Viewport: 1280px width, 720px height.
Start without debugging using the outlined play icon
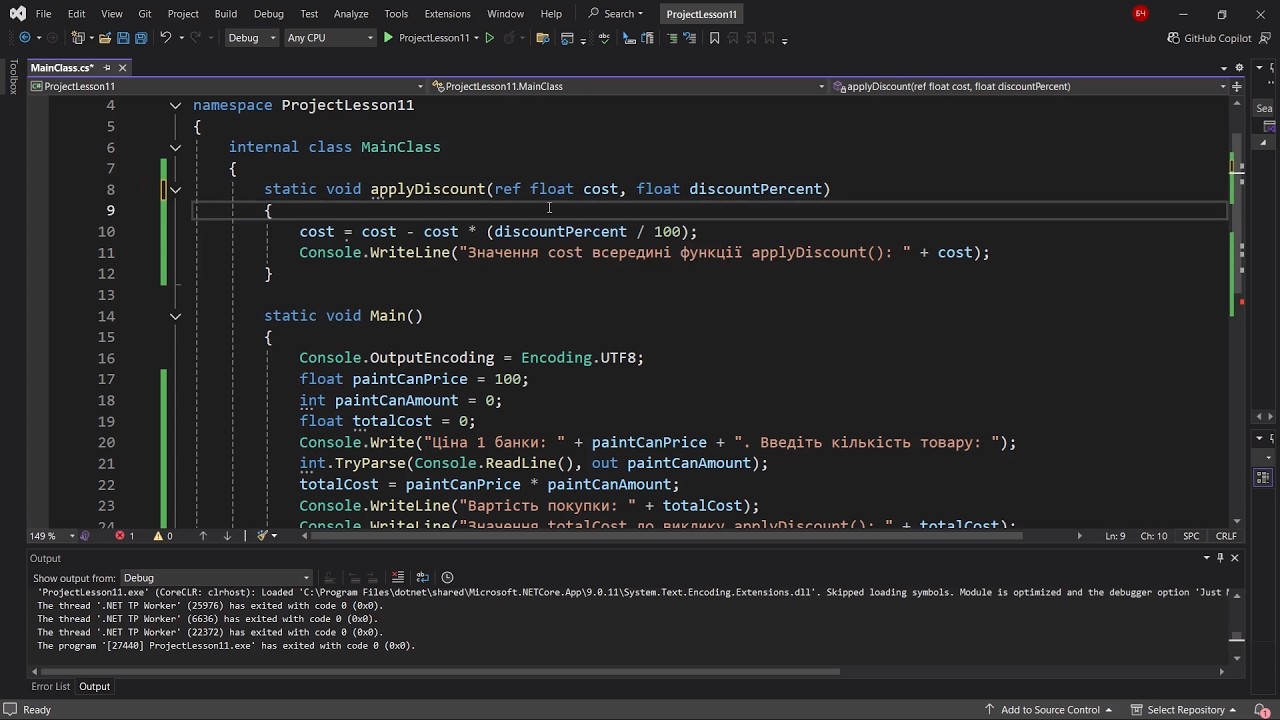click(x=489, y=38)
